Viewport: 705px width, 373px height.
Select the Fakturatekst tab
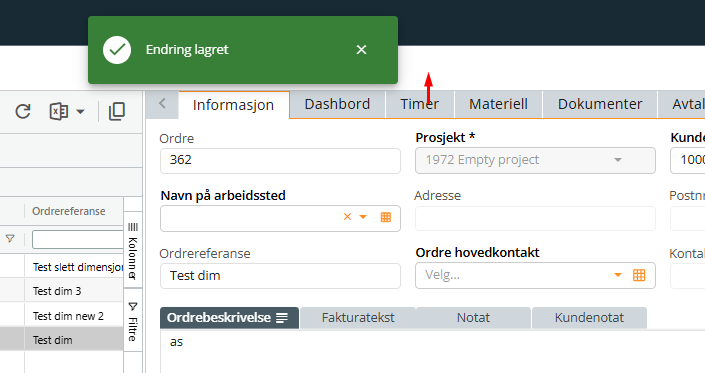click(x=358, y=318)
